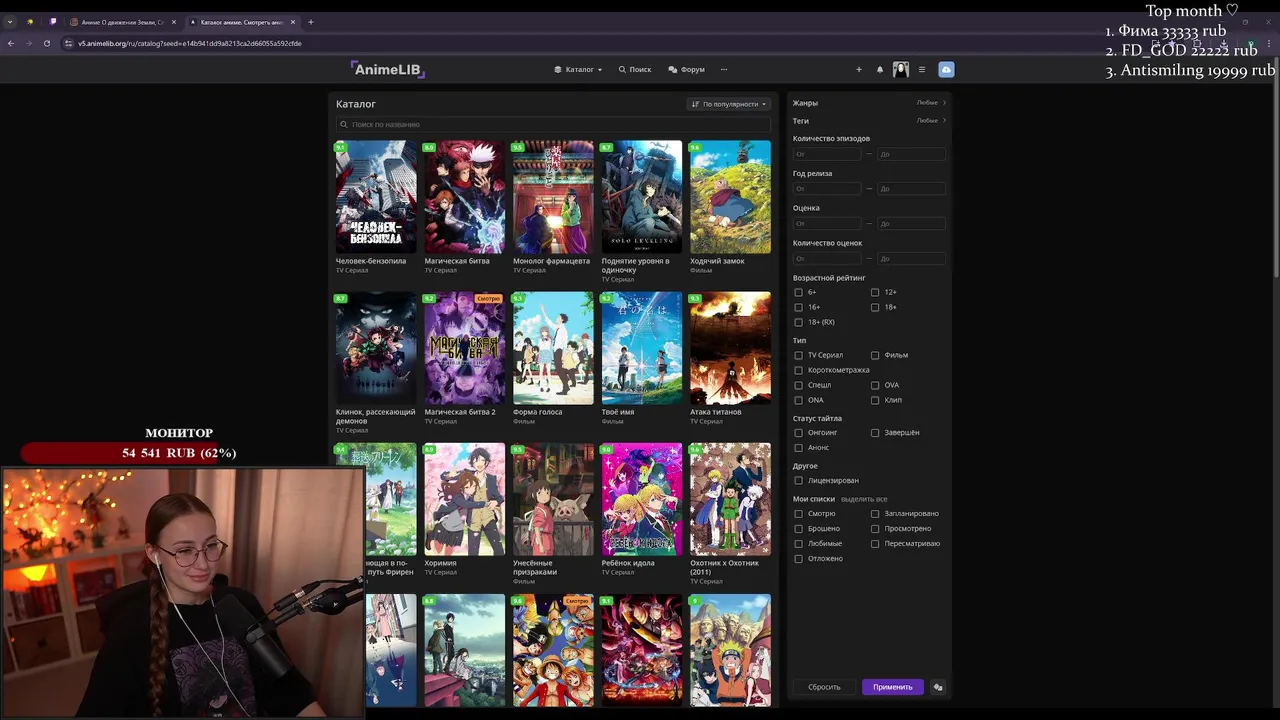Open Поиск in the site header

coord(635,70)
